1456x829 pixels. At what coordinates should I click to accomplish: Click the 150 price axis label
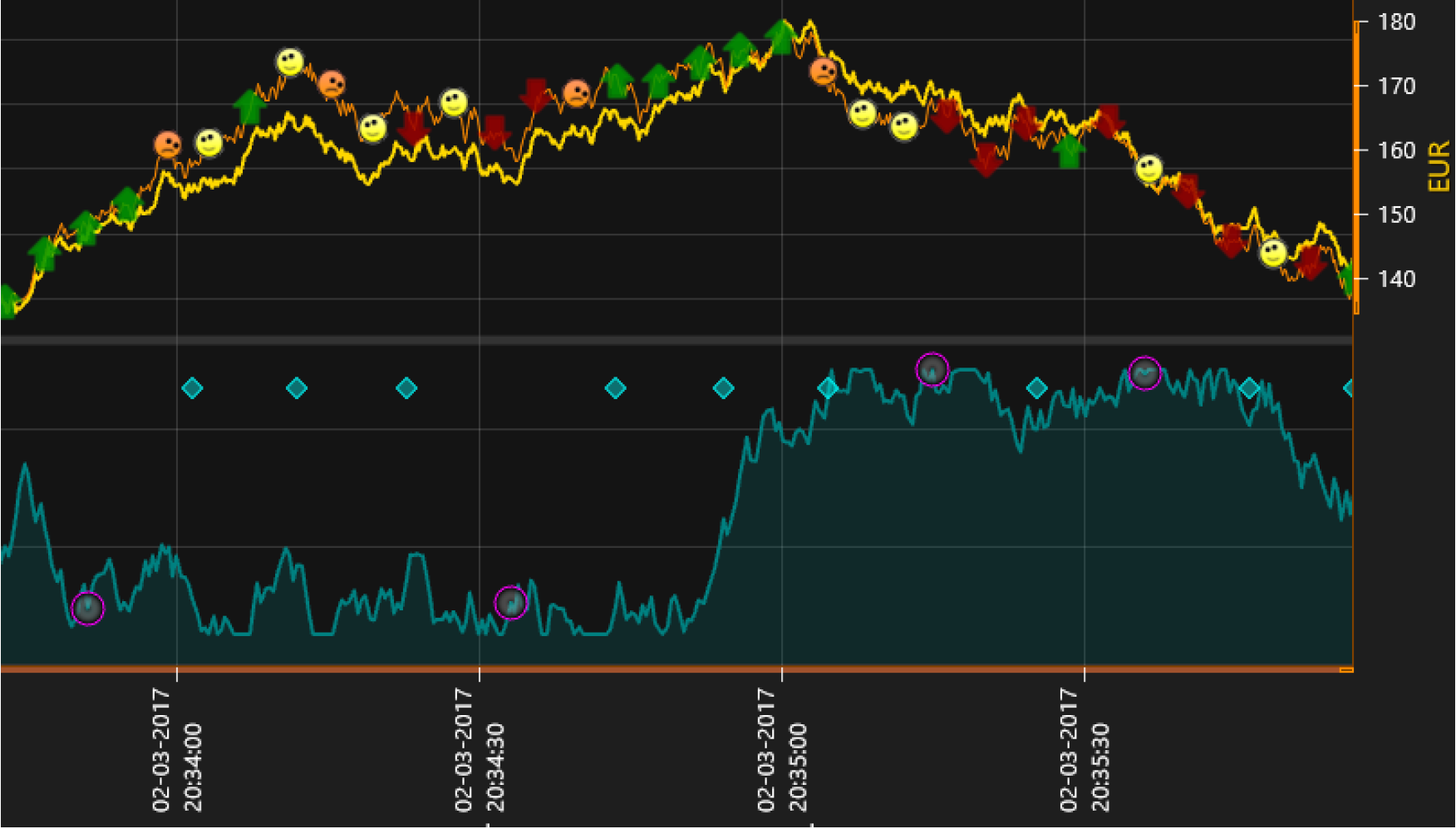click(x=1396, y=215)
